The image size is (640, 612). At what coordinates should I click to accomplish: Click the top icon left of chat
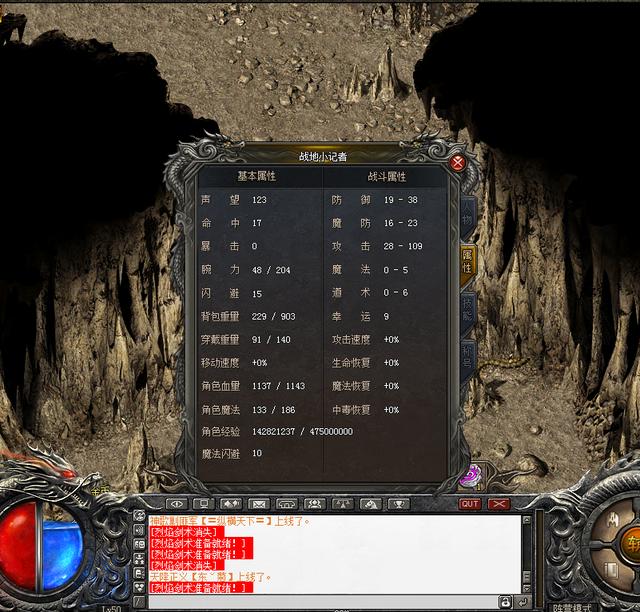[139, 517]
